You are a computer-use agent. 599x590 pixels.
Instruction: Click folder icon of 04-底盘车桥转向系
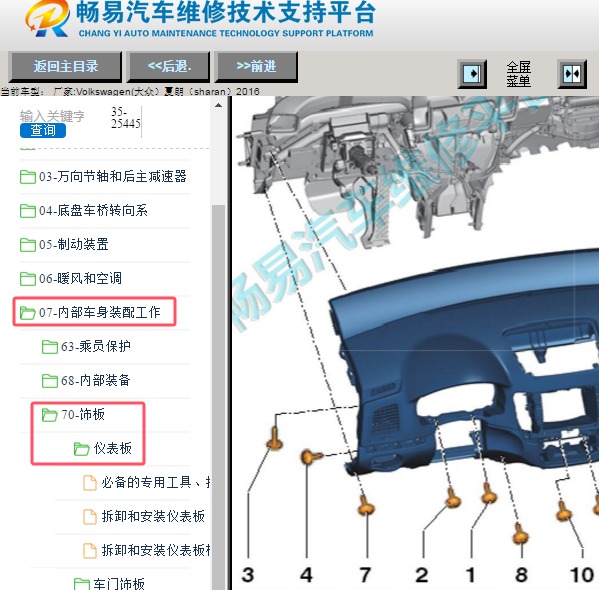28,211
